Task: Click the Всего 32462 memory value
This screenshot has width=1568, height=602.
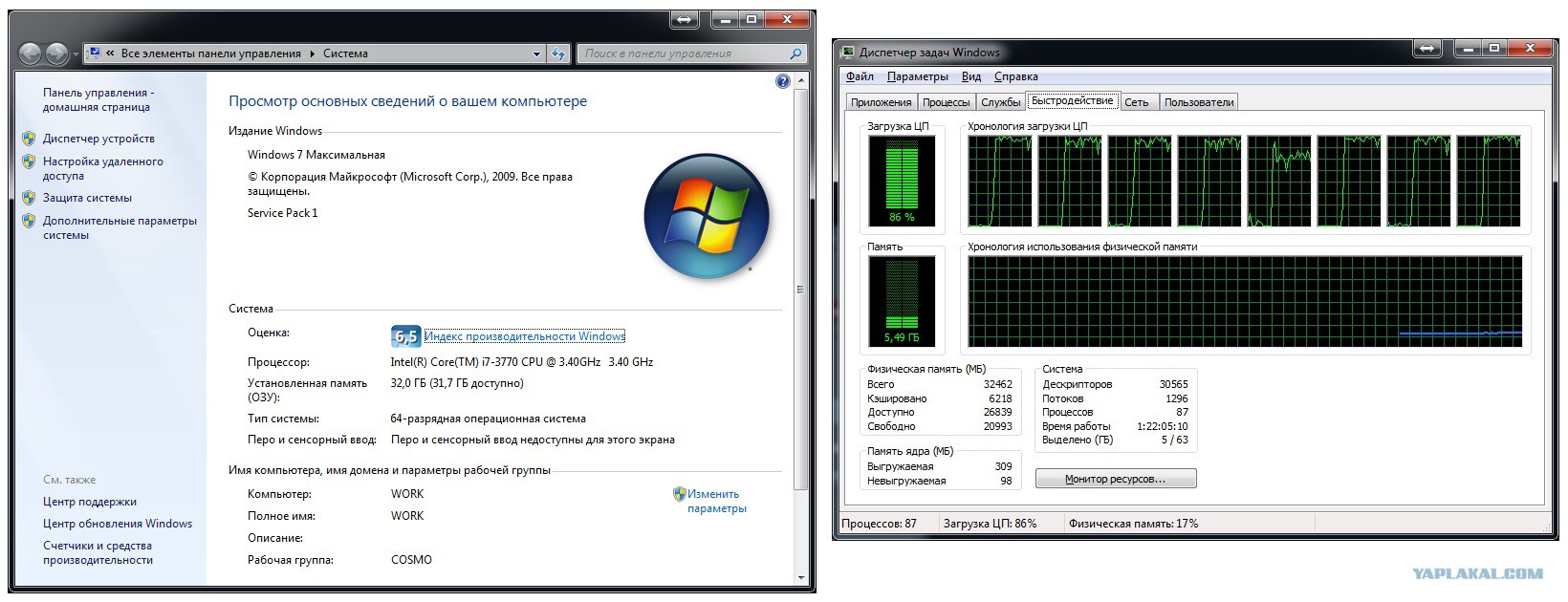Action: [997, 384]
